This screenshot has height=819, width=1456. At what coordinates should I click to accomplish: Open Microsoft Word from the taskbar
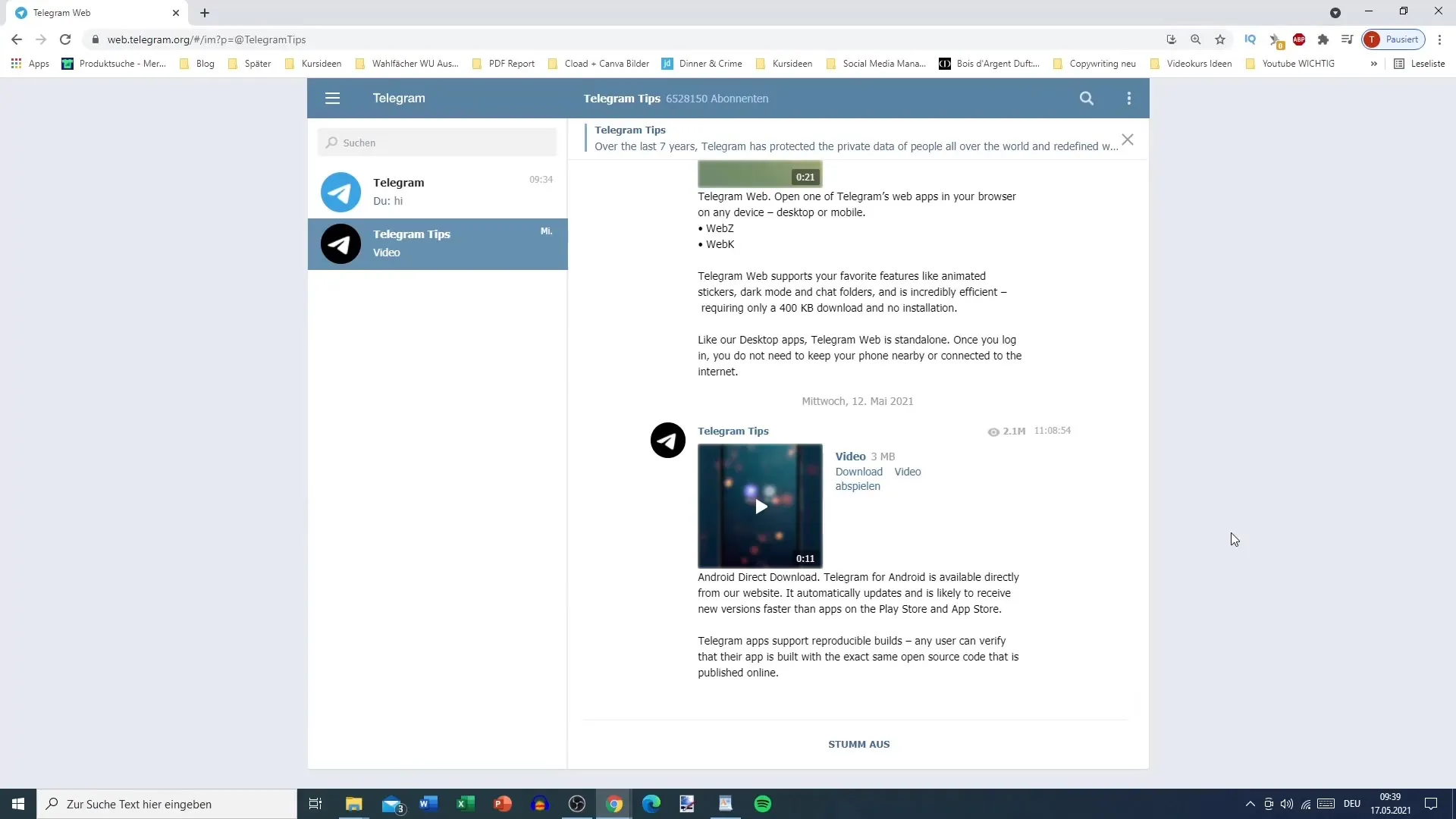[x=428, y=804]
